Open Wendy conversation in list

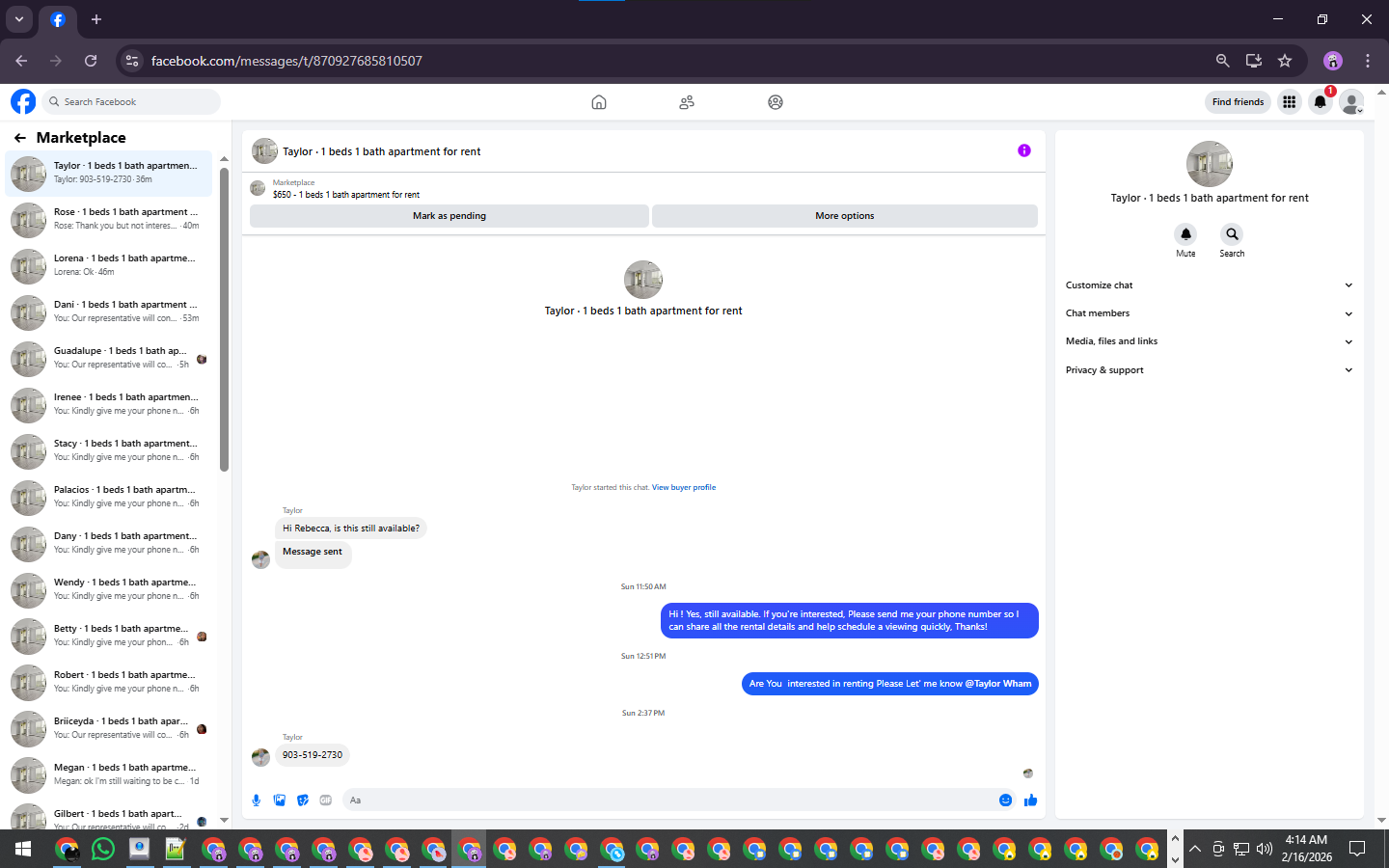pyautogui.click(x=108, y=589)
